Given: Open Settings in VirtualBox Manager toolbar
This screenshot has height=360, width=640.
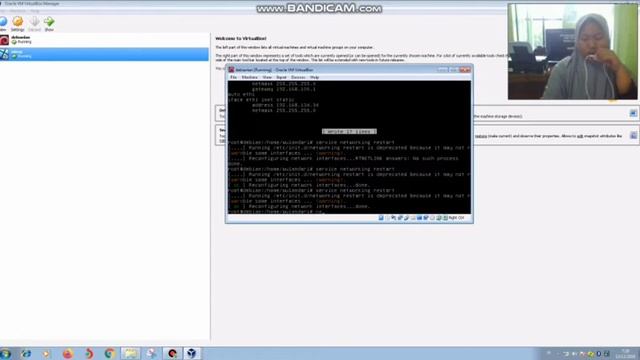Looking at the screenshot, I should click(x=18, y=24).
